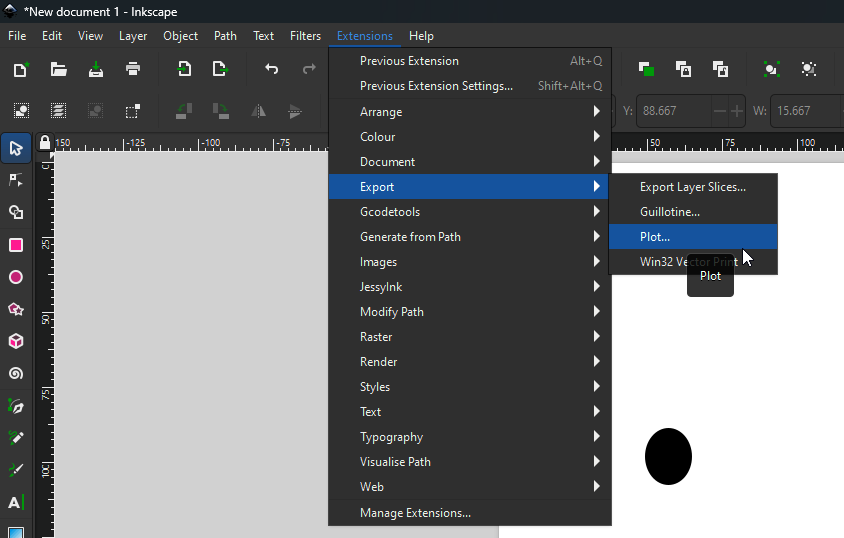Click Select all in all layers icon
The image size is (844, 538).
coord(58,111)
